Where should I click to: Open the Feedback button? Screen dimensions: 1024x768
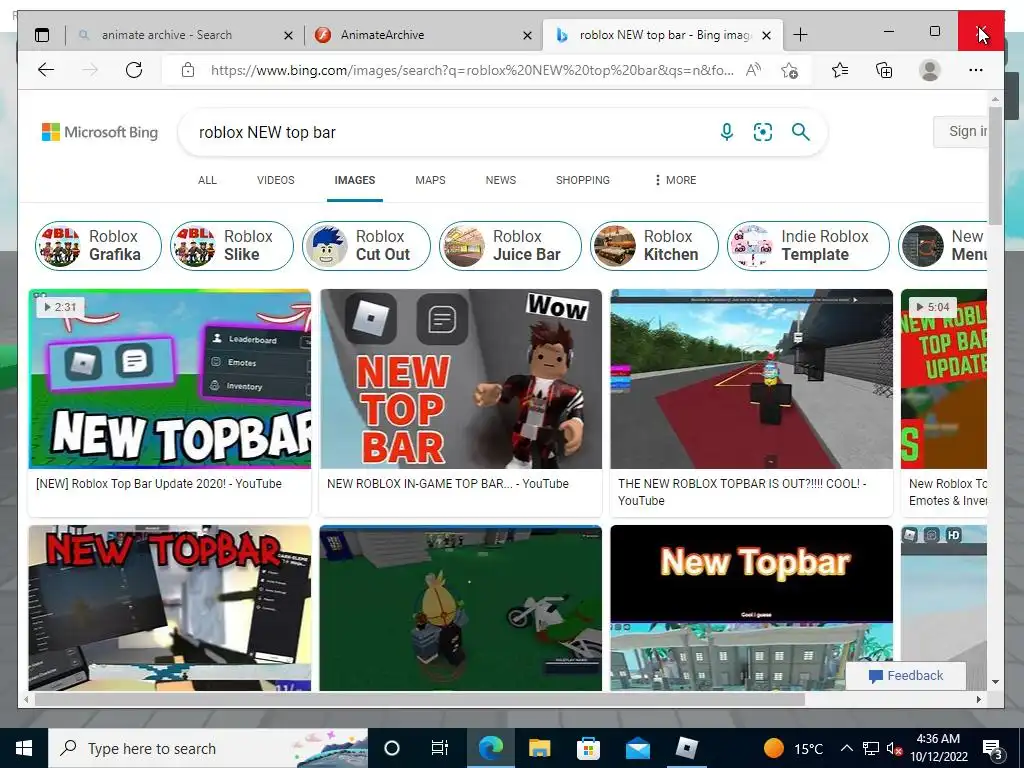(x=906, y=676)
